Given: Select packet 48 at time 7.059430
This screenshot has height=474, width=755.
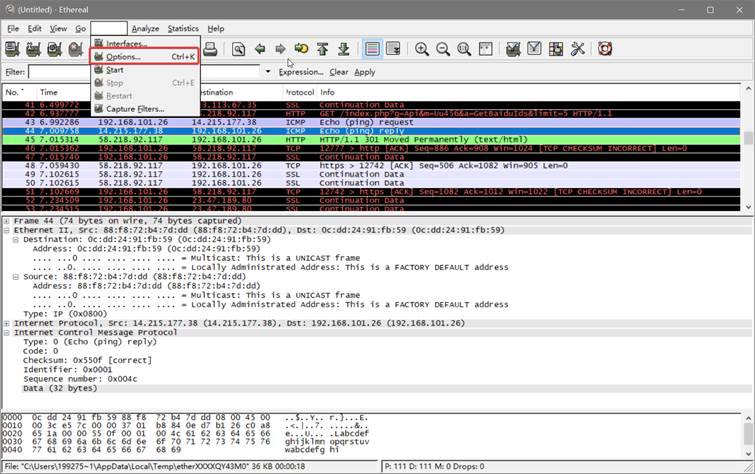Looking at the screenshot, I should (x=371, y=166).
